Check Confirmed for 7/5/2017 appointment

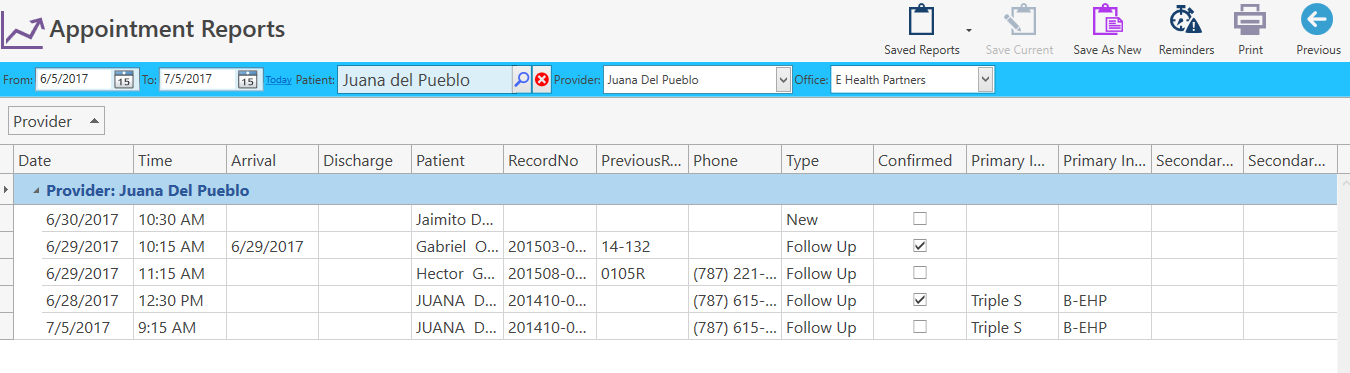[920, 327]
